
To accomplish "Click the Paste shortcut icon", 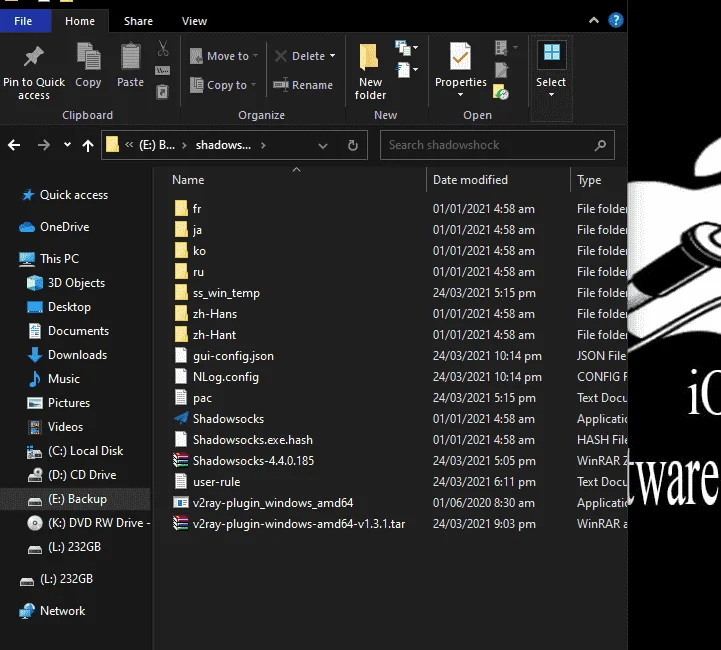I will point(163,91).
